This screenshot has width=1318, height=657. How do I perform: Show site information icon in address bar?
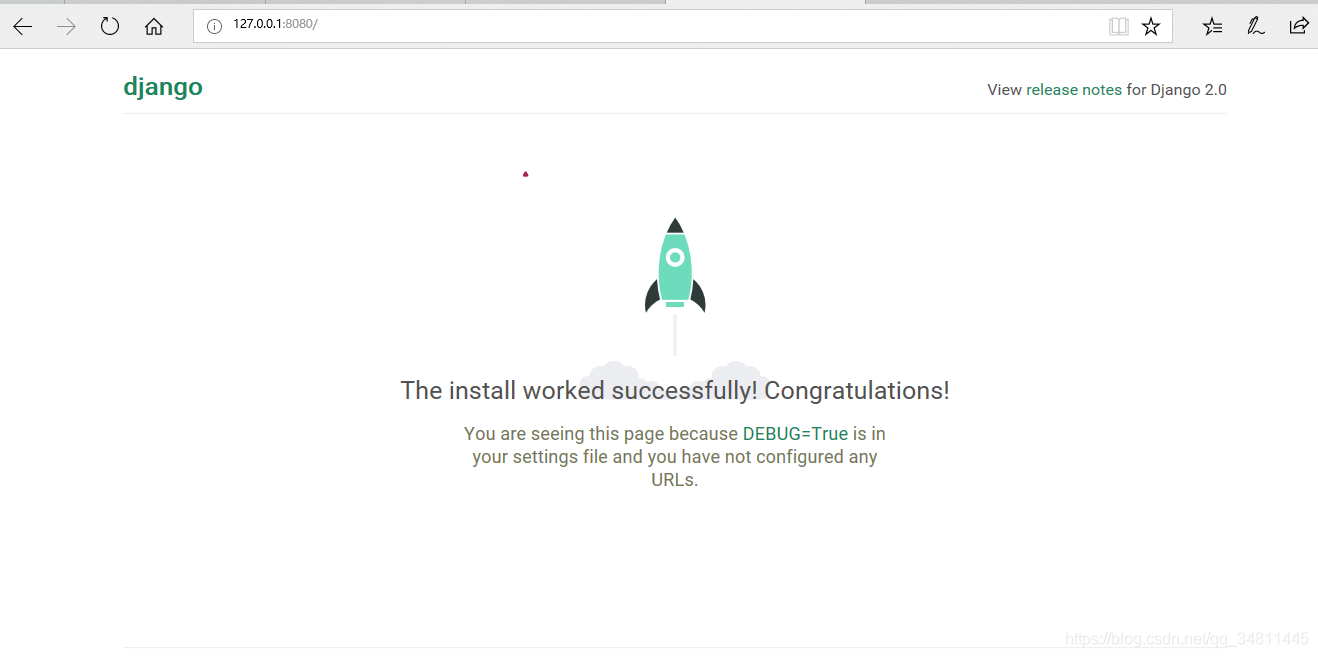point(214,26)
